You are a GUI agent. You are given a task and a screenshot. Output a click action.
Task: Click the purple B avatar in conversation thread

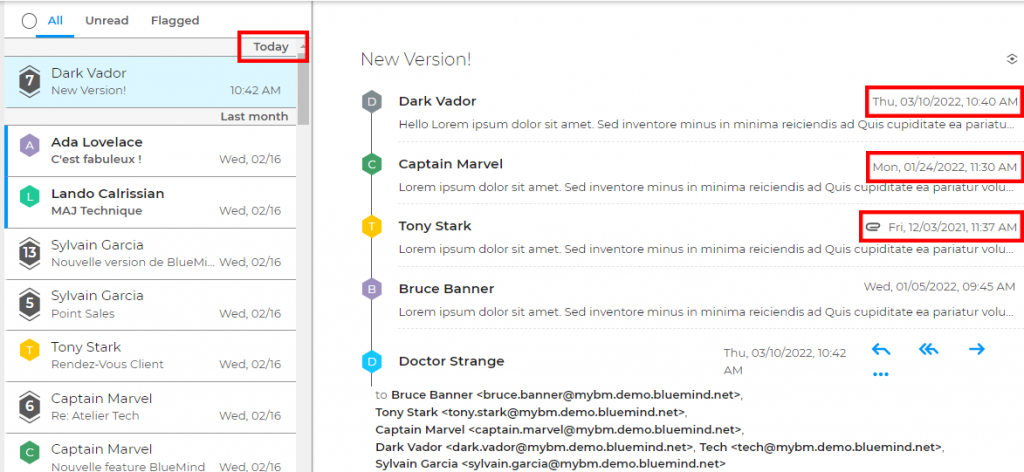click(372, 289)
